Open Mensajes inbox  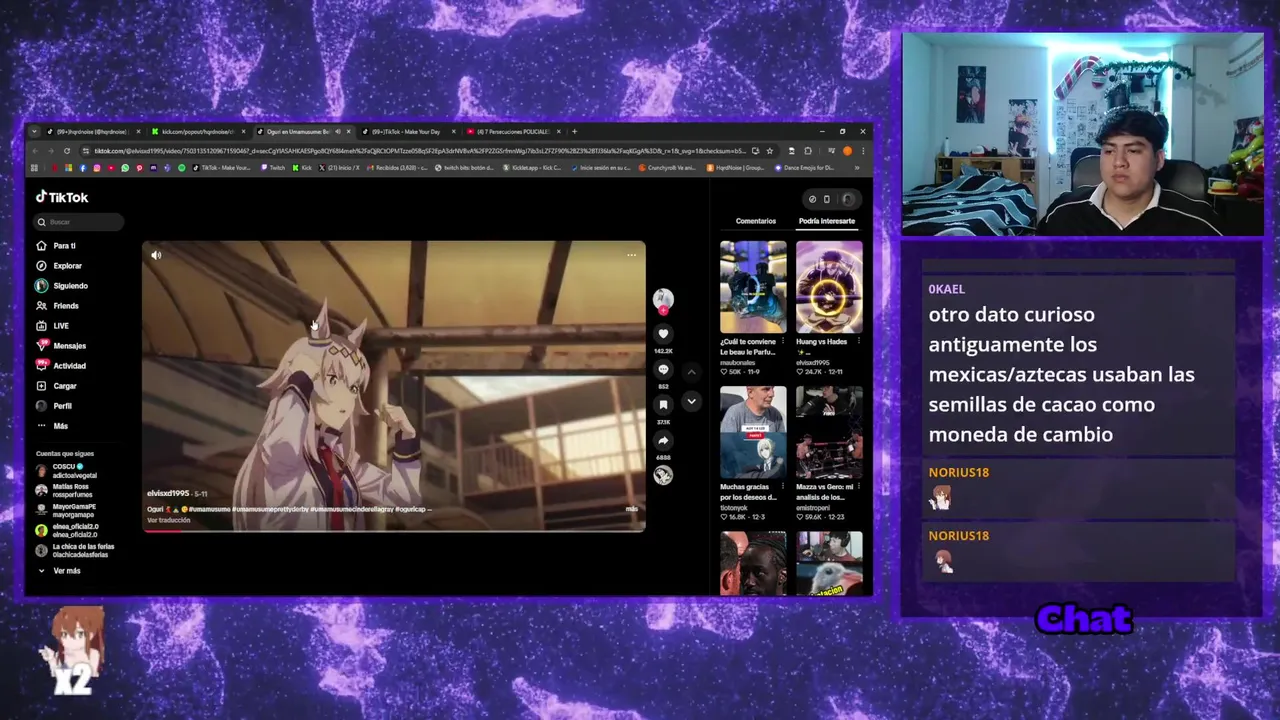click(61, 346)
